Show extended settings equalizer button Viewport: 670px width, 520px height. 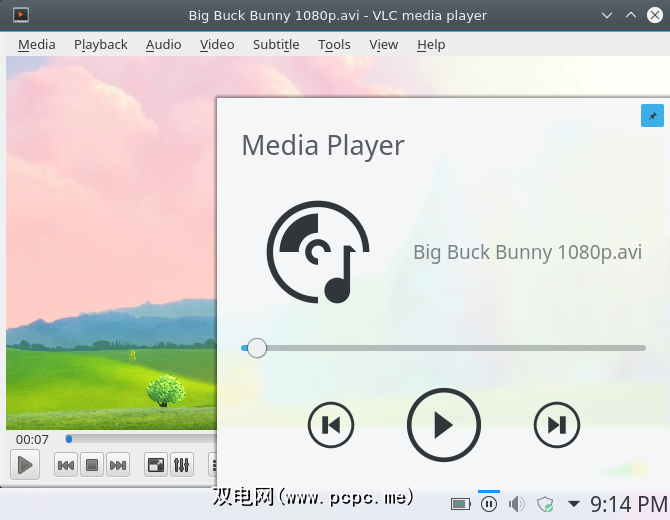coord(182,464)
